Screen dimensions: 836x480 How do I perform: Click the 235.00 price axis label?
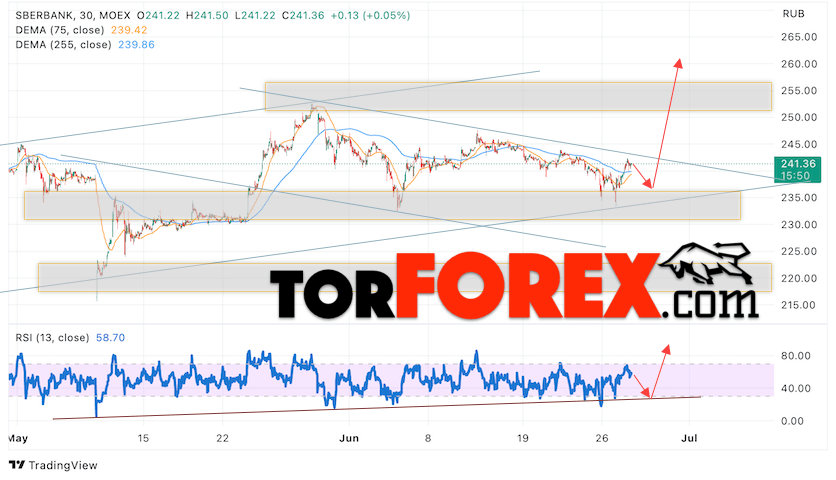[x=799, y=198]
